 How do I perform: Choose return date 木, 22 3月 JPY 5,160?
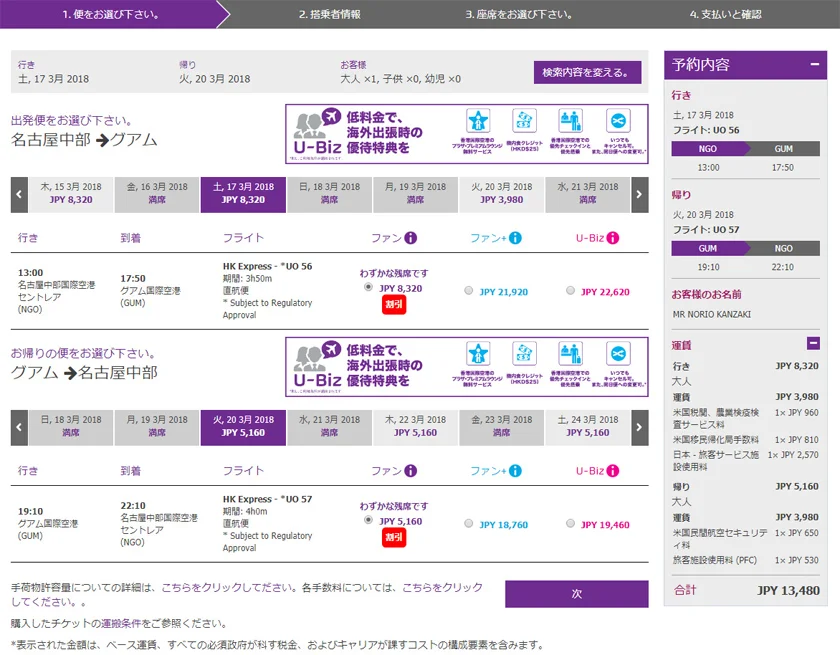(x=415, y=427)
